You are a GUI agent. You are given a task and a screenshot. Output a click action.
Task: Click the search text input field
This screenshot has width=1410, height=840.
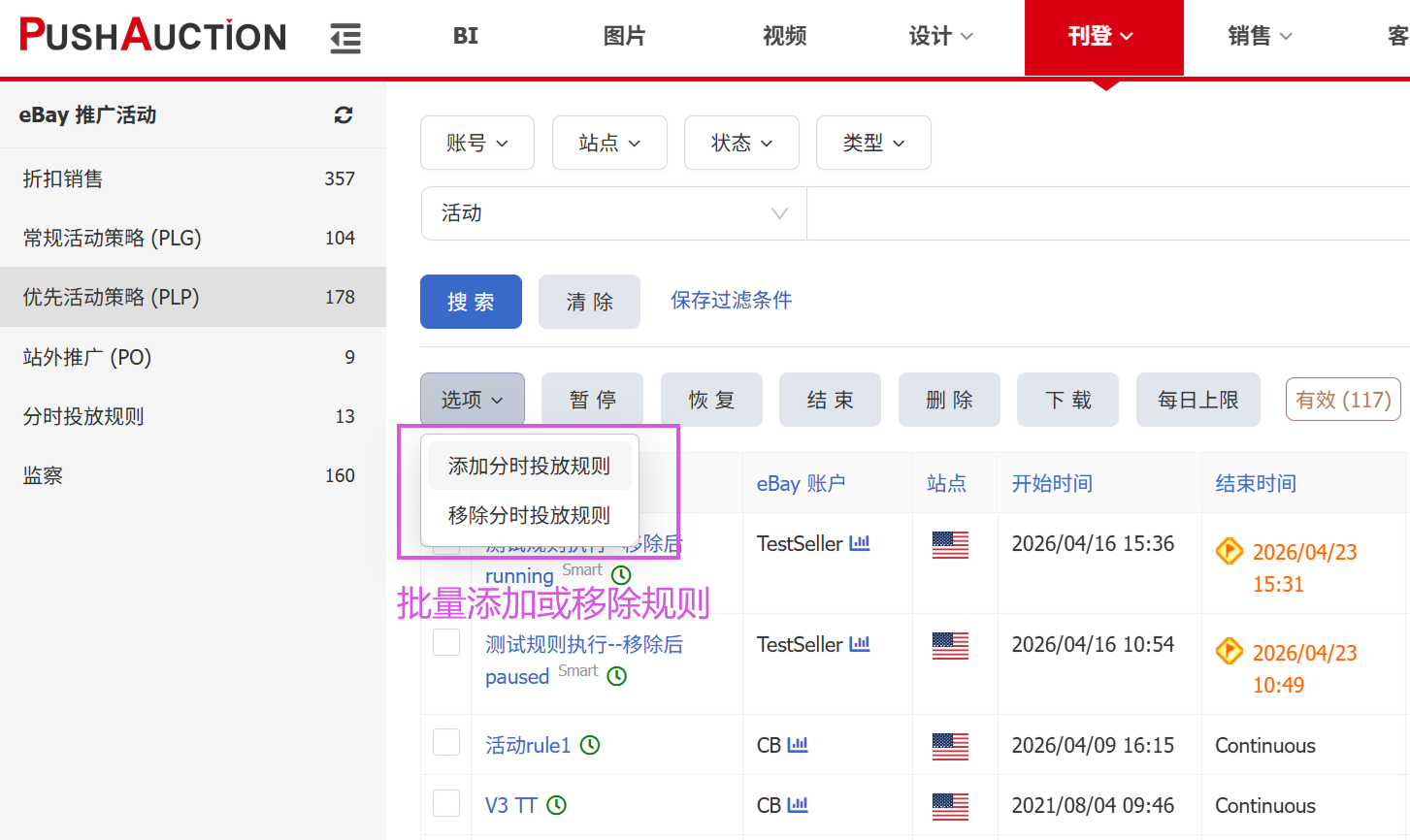1106,213
